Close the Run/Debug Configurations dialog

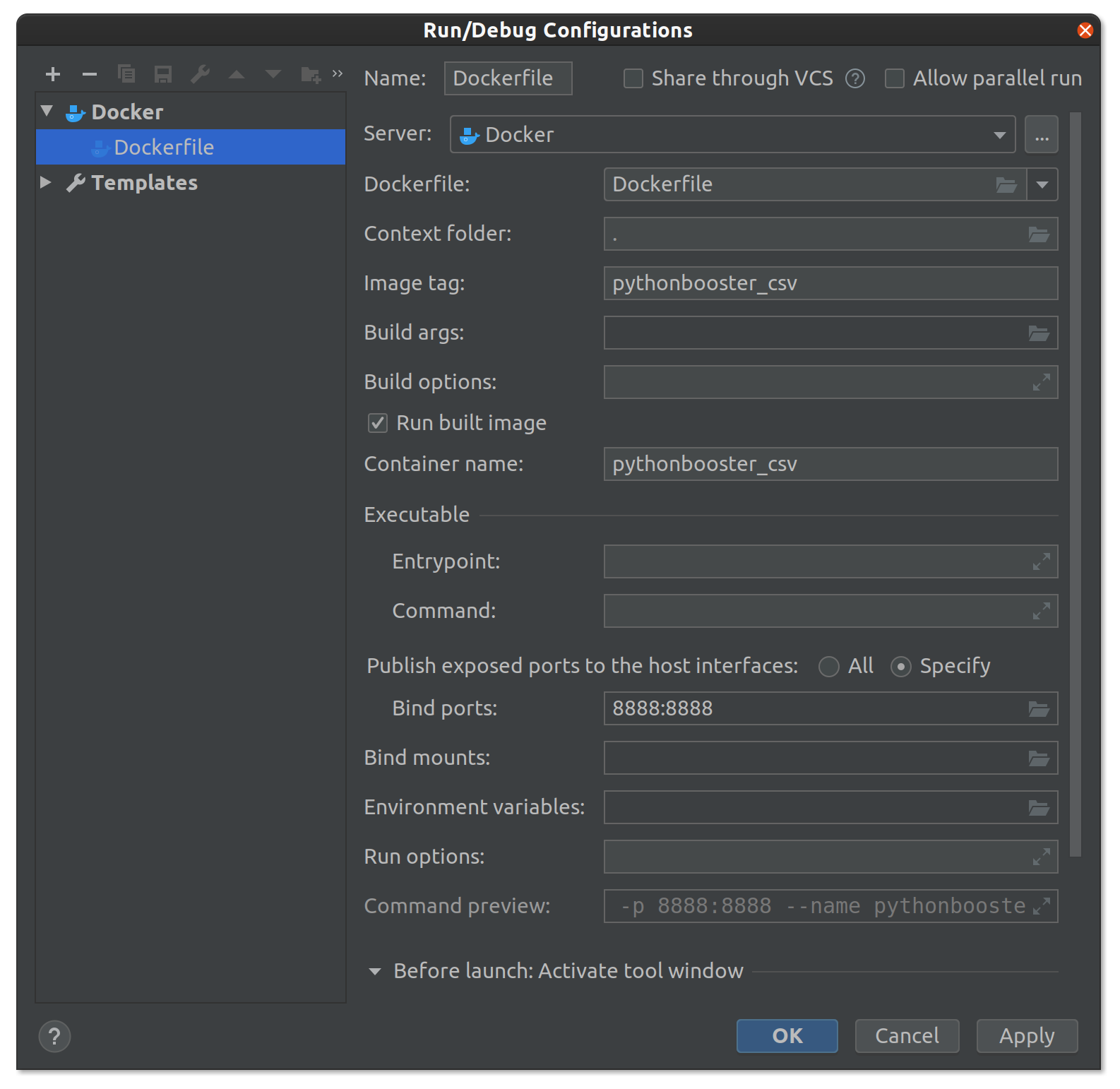[1085, 30]
